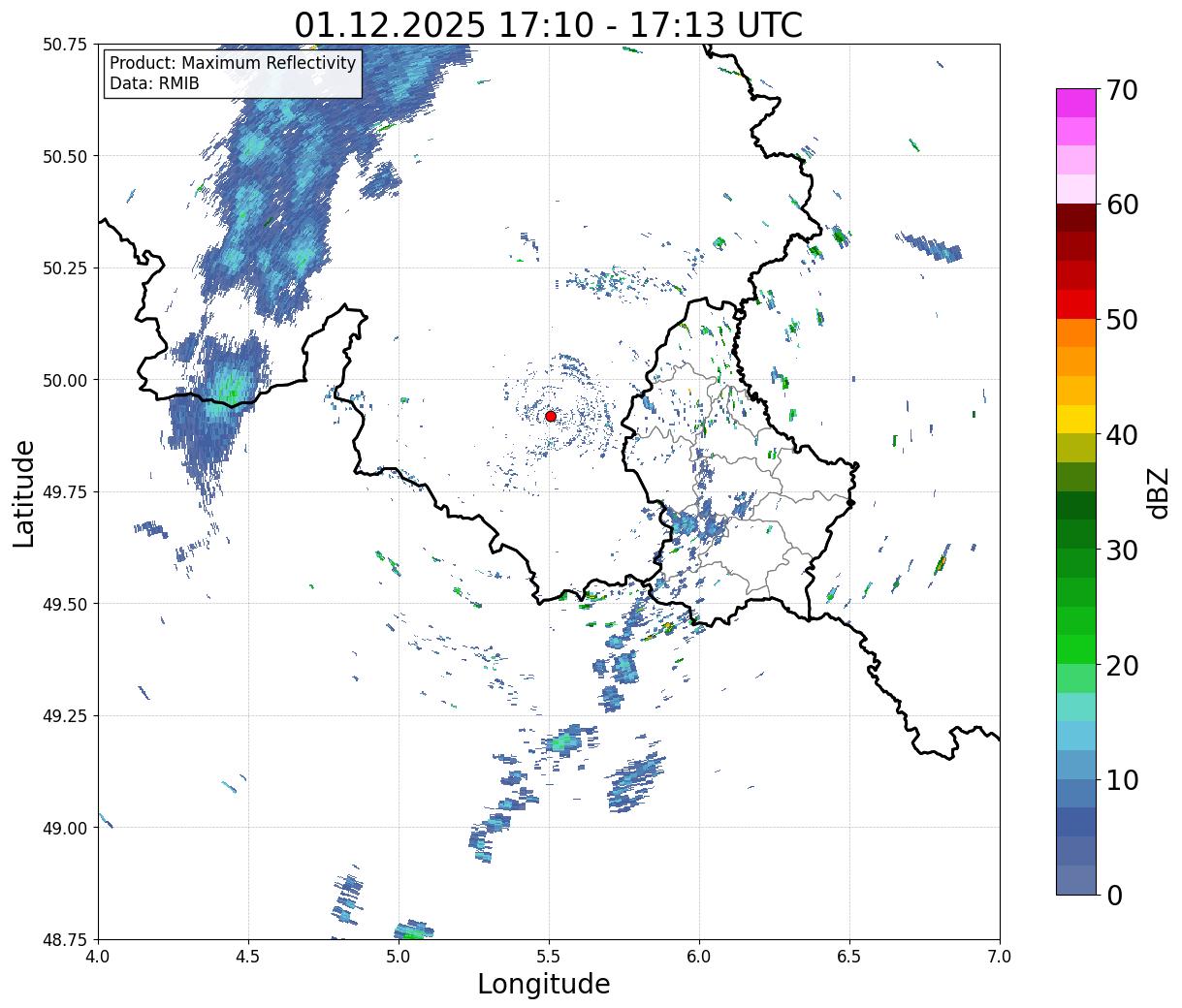
Task: Click the latitude tick label 50.00
Action: [x=65, y=380]
